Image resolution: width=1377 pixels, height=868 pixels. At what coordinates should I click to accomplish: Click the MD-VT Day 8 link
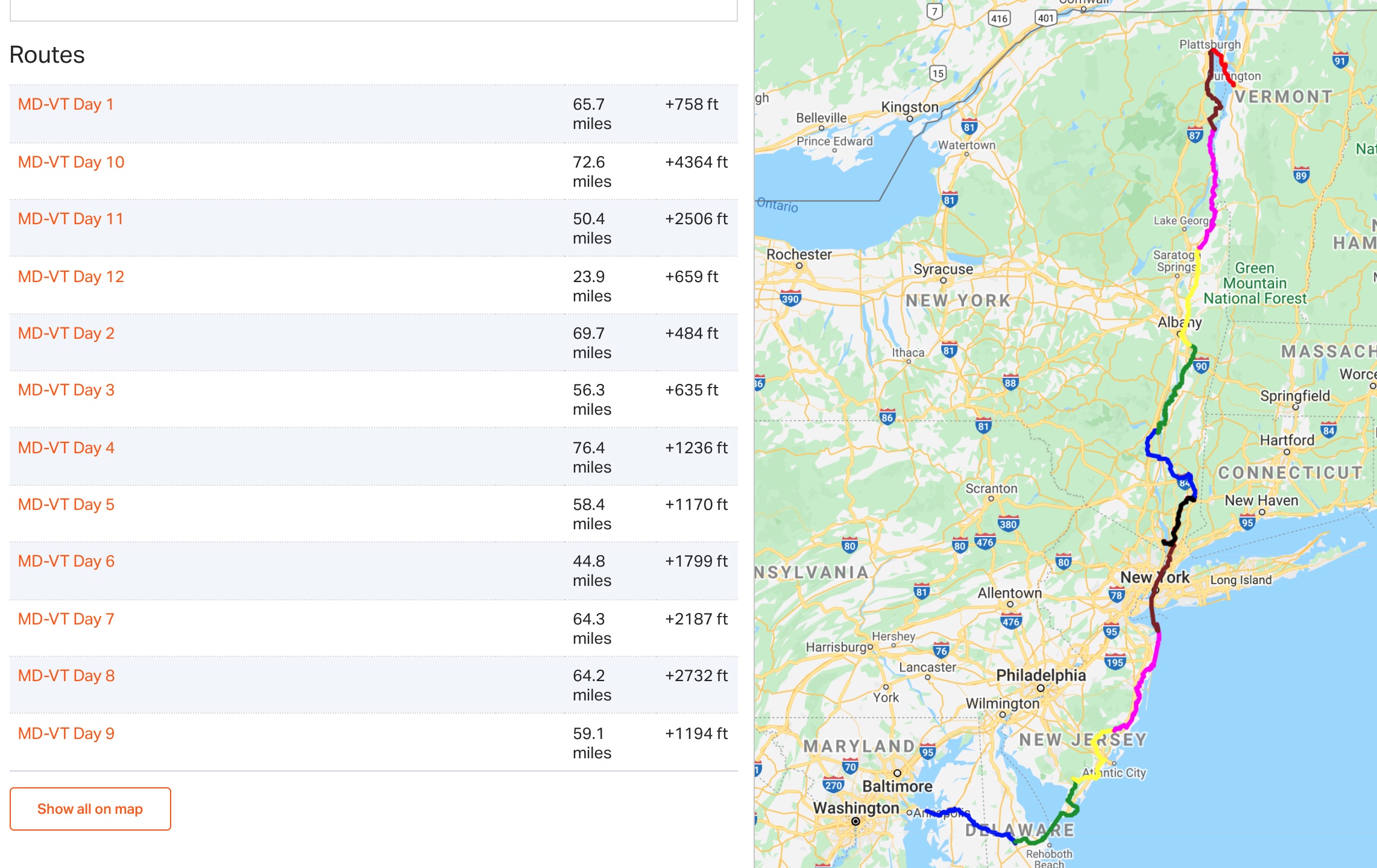coord(66,676)
